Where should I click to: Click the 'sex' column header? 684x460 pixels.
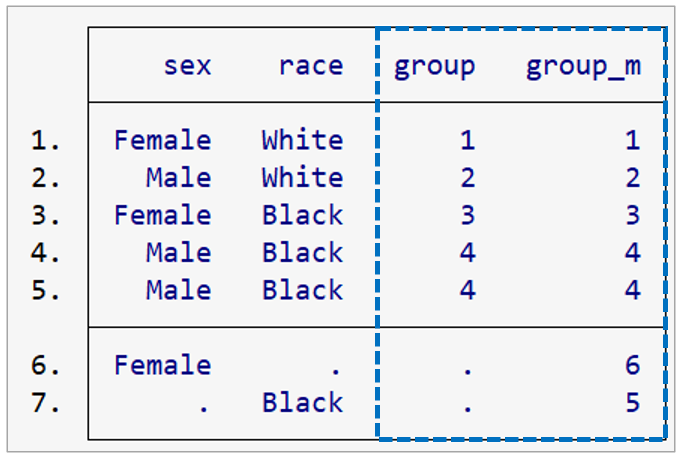pos(187,66)
